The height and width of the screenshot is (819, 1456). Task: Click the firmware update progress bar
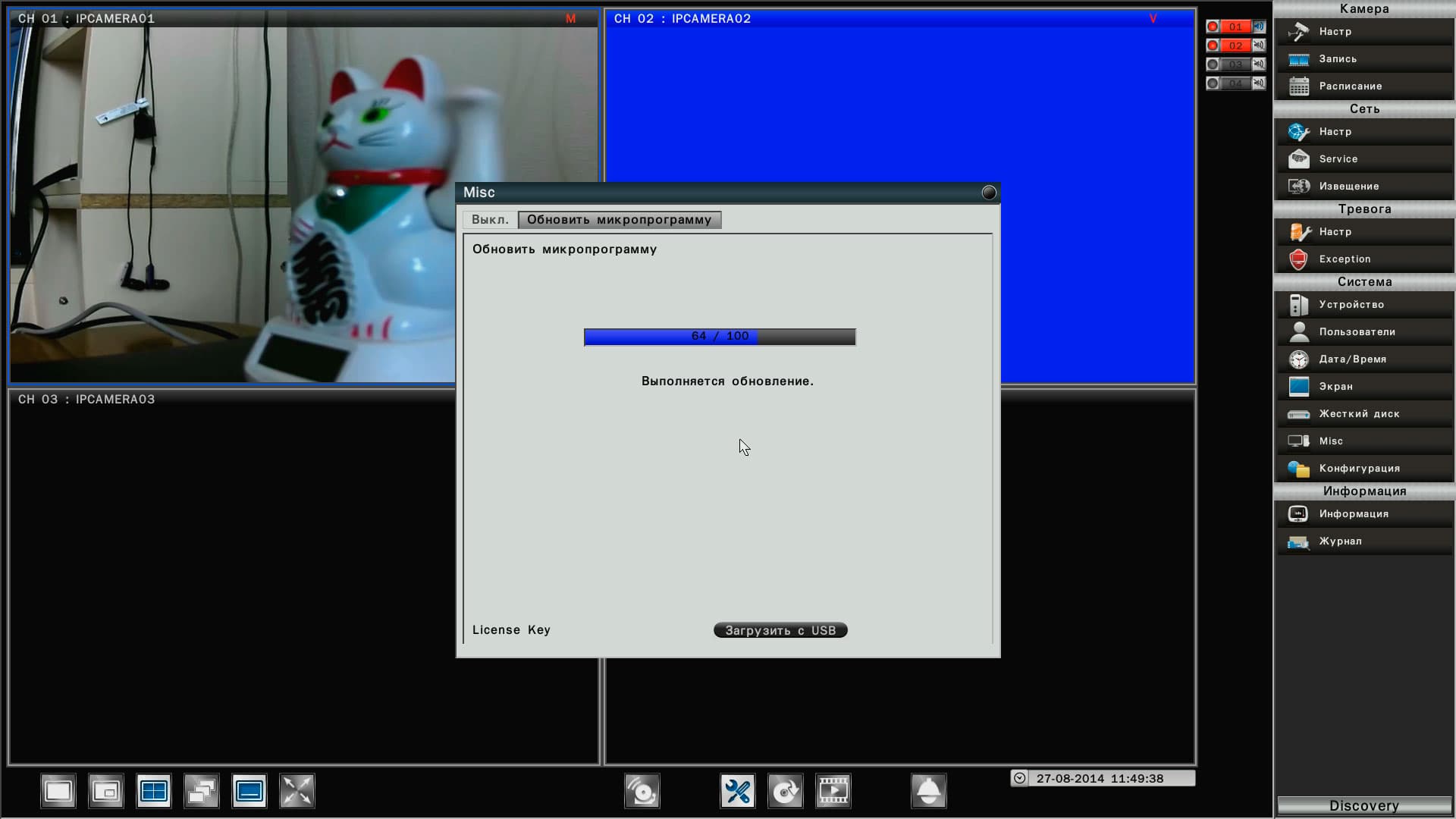(720, 337)
